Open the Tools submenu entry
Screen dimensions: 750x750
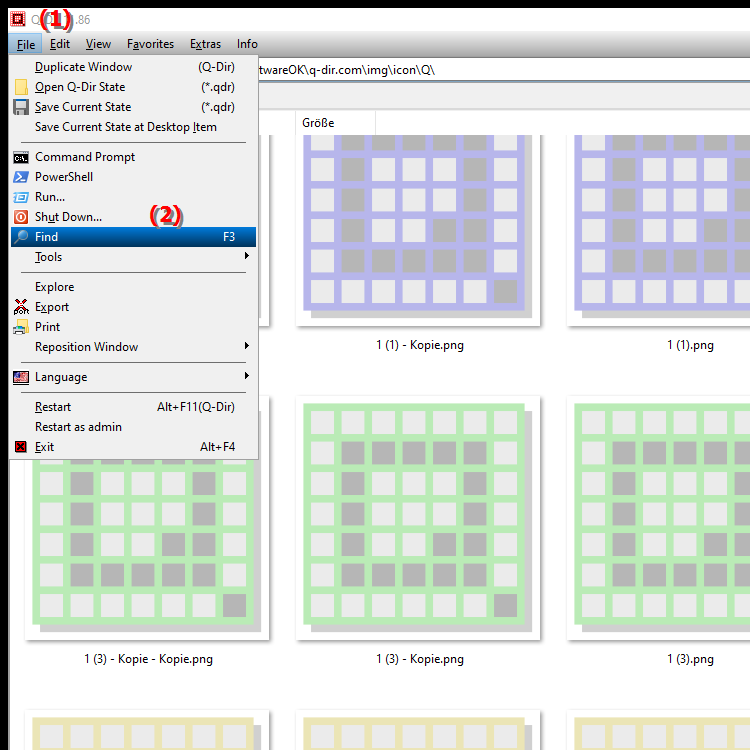pos(133,257)
